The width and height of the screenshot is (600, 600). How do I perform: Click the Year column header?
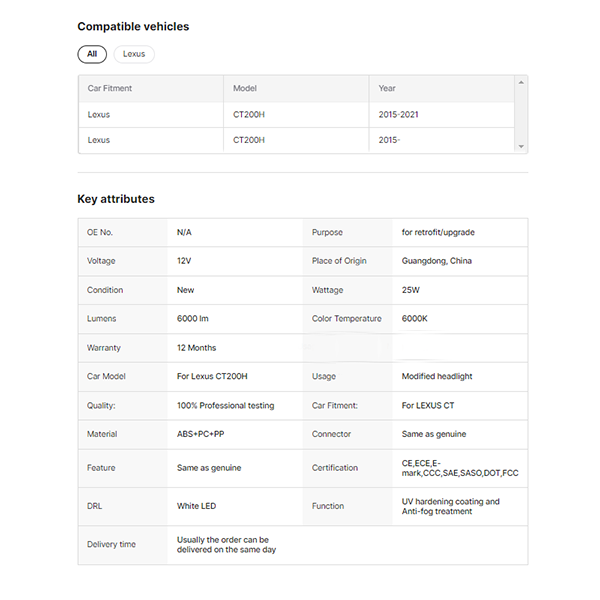[x=387, y=89]
